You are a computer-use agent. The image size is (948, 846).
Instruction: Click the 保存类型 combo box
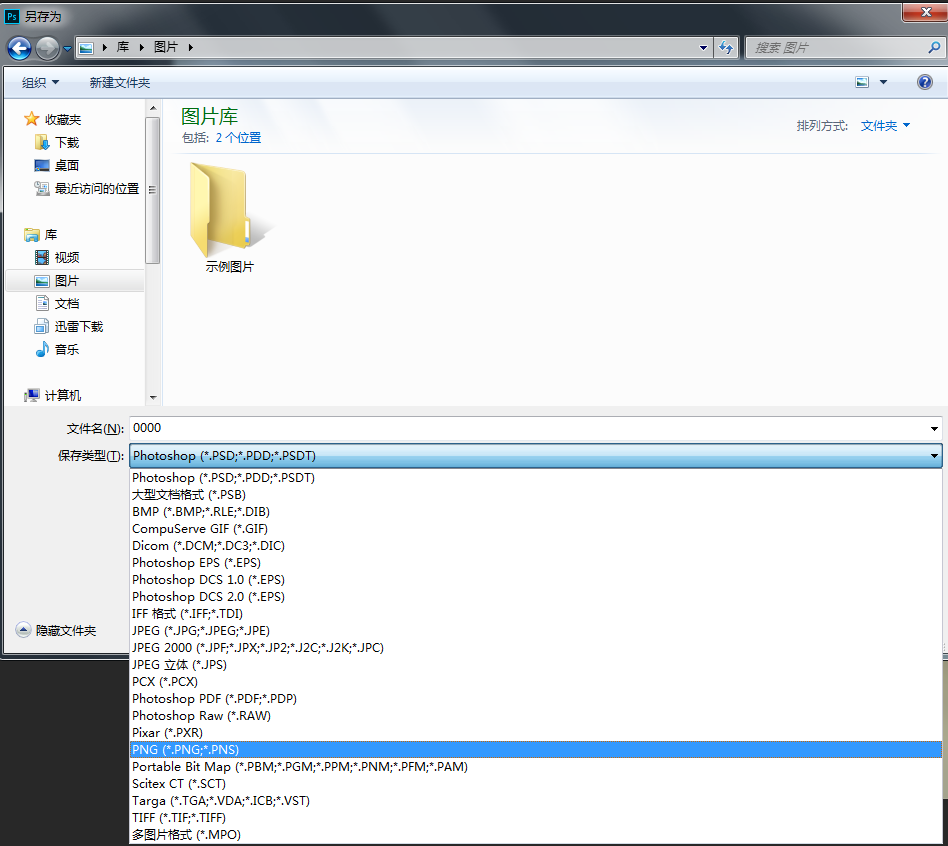coord(536,455)
